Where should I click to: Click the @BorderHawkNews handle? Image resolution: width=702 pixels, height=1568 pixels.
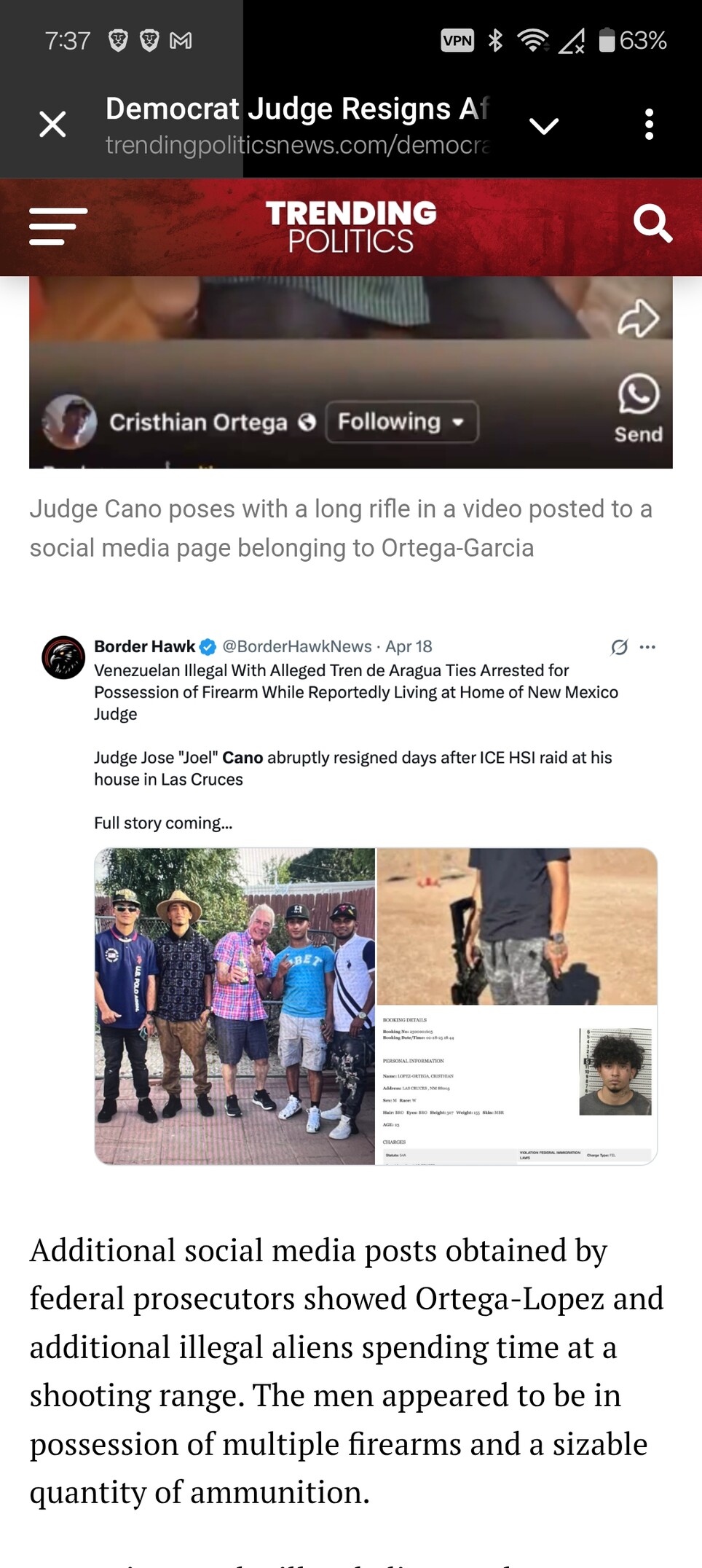pyautogui.click(x=297, y=646)
